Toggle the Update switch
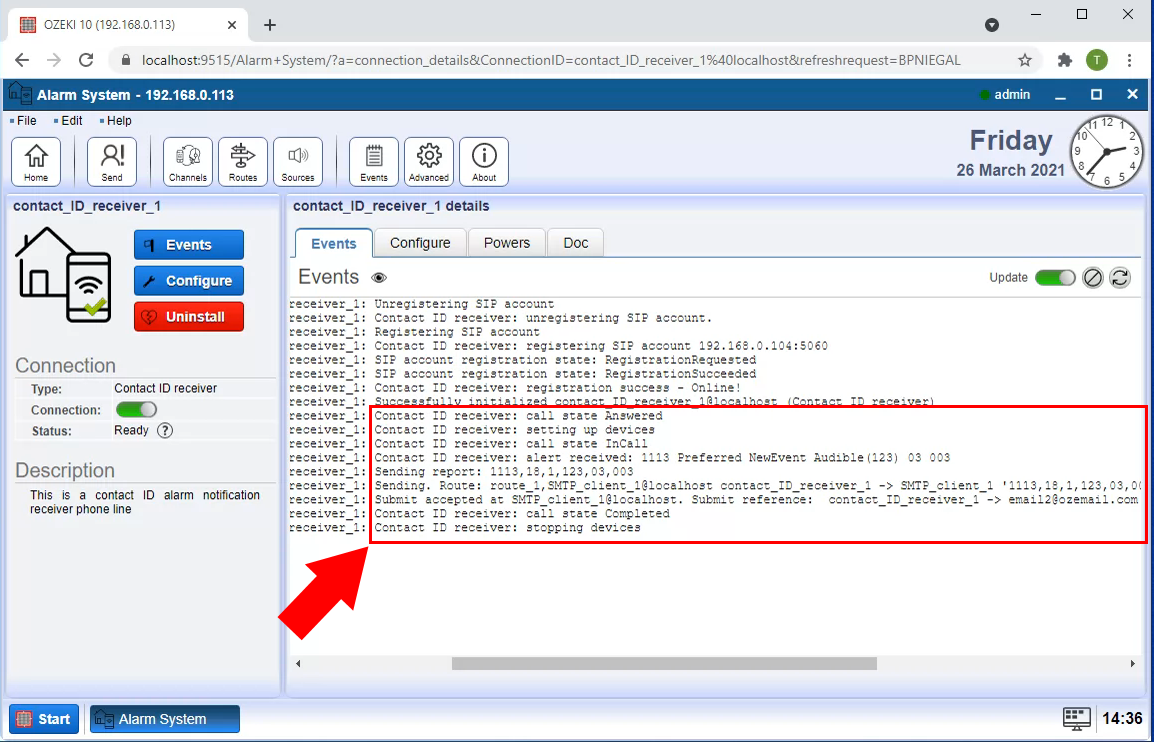 point(1055,278)
